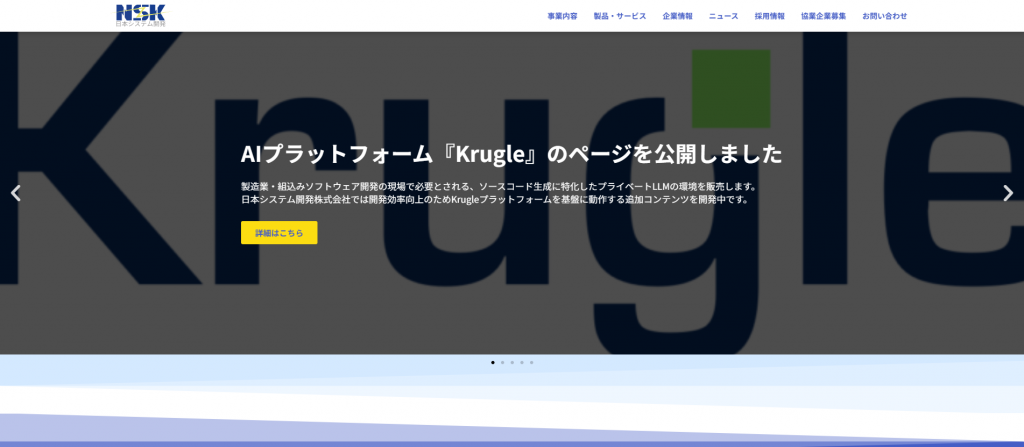Viewport: 1024px width, 447px height.
Task: Select the fifth carousel pagination dot
Action: pyautogui.click(x=532, y=362)
